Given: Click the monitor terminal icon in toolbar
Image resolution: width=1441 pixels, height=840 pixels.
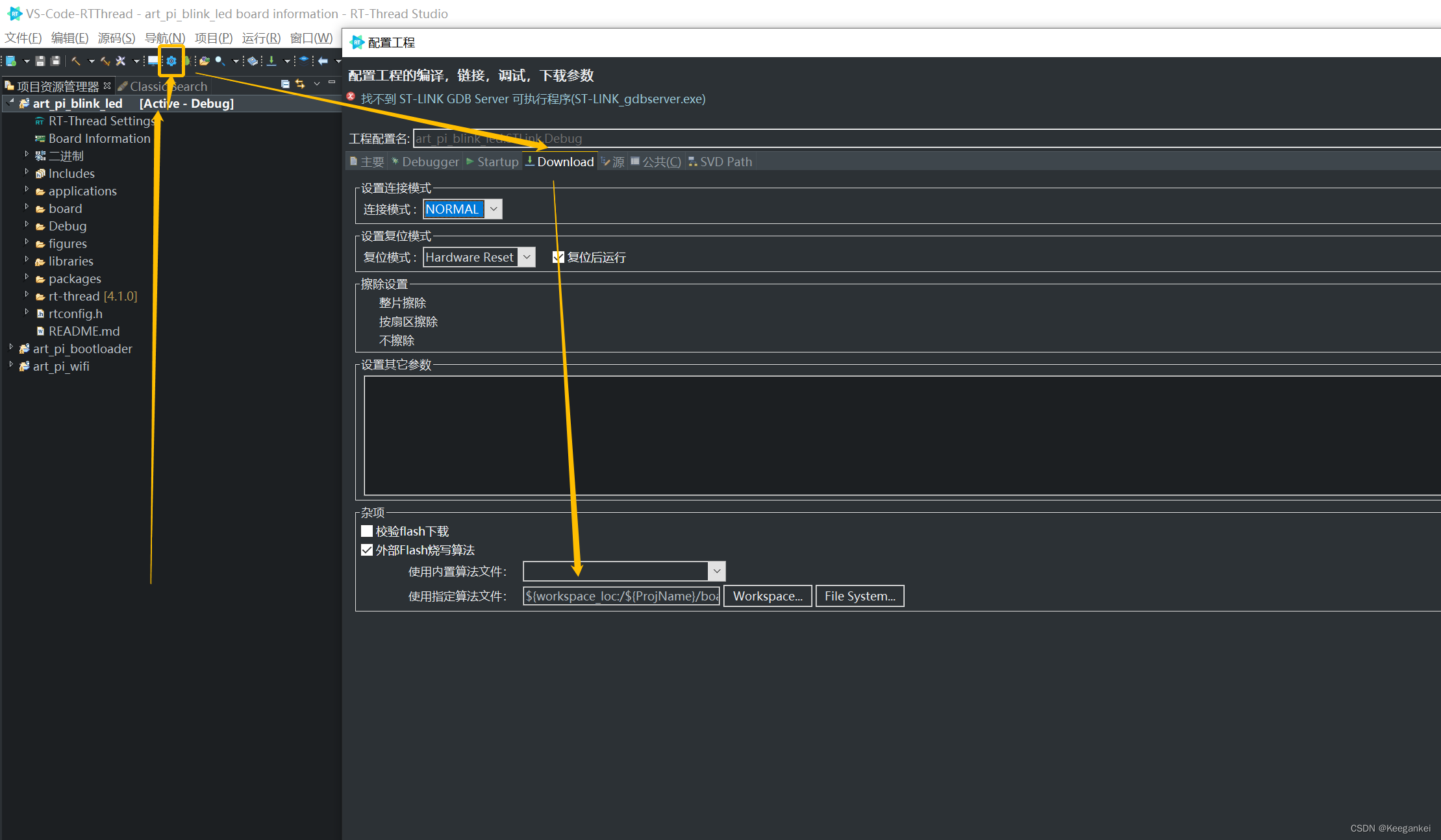Looking at the screenshot, I should click(153, 61).
